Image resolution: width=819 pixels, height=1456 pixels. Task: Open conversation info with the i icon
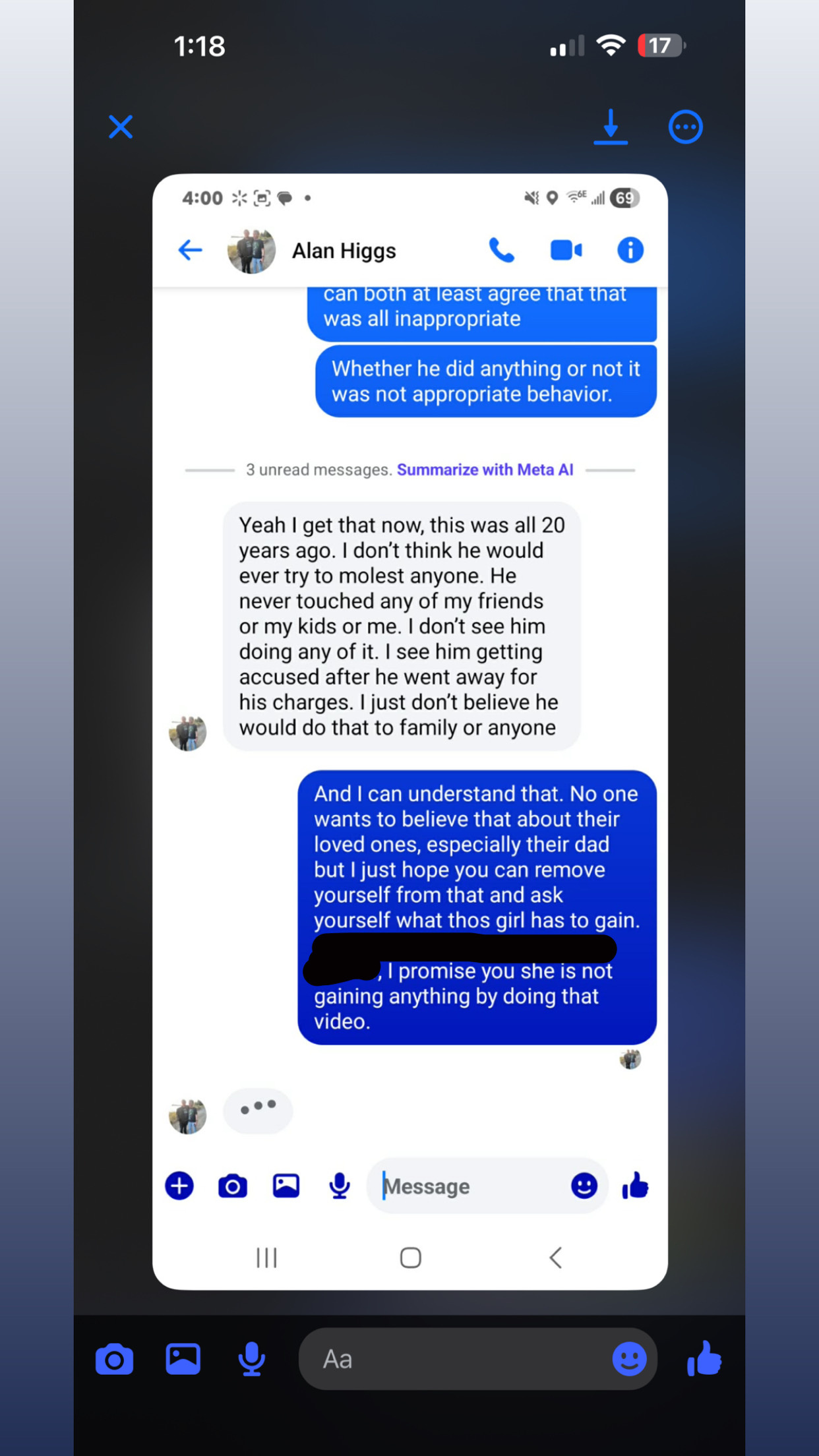click(x=630, y=251)
